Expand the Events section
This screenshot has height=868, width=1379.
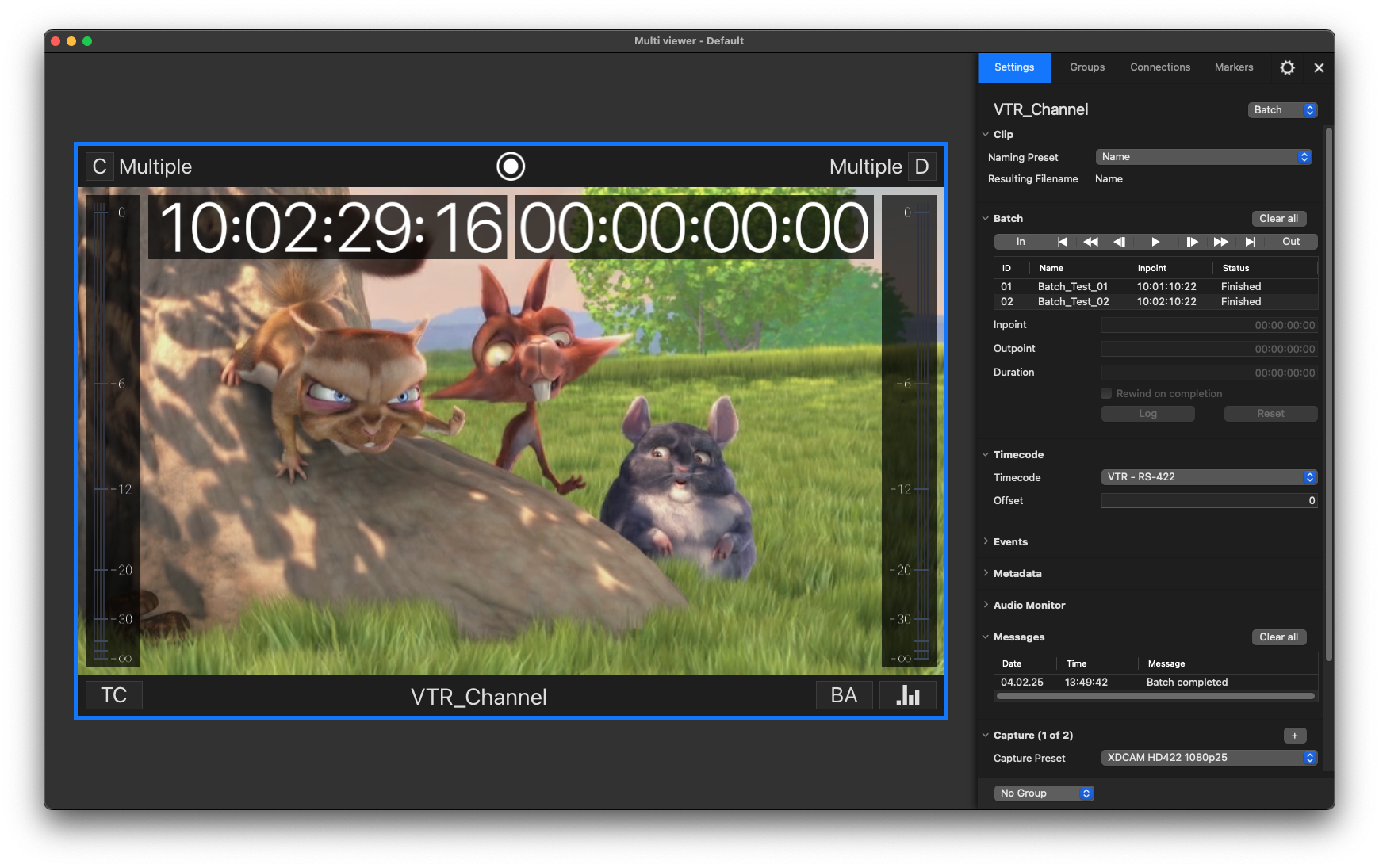tap(986, 542)
